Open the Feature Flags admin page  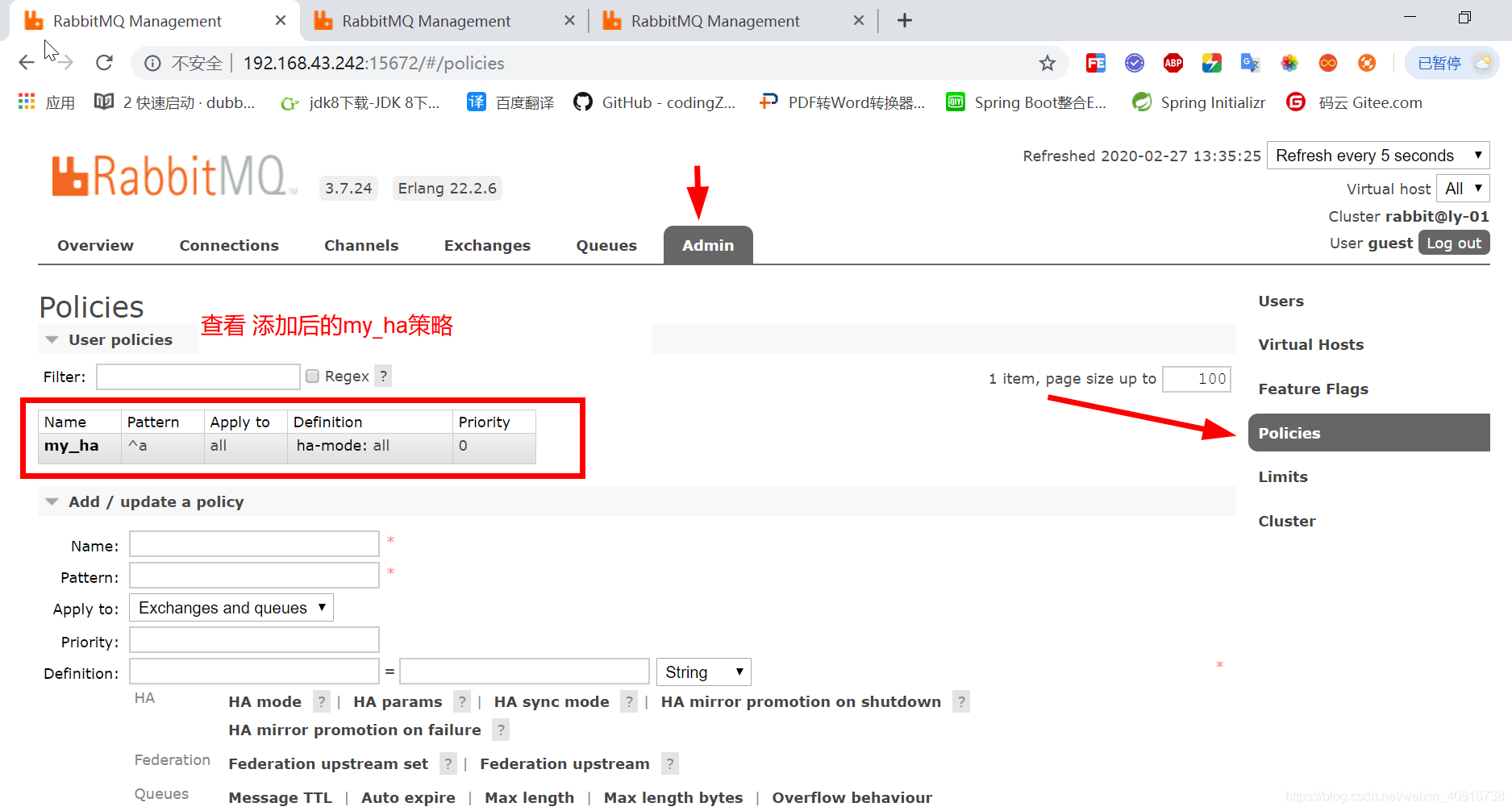point(1313,389)
